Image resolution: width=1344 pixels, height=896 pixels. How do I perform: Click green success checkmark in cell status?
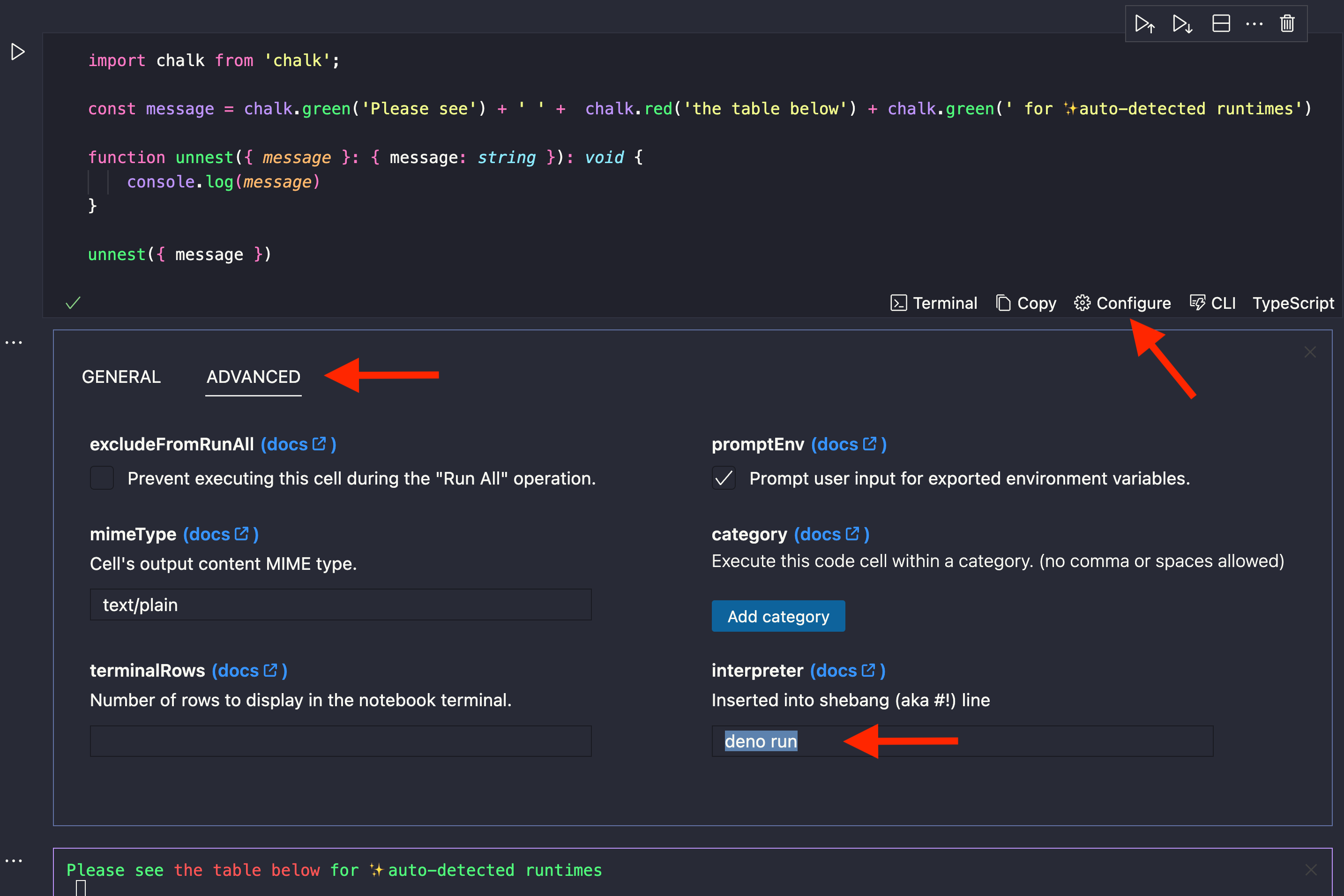pos(73,303)
